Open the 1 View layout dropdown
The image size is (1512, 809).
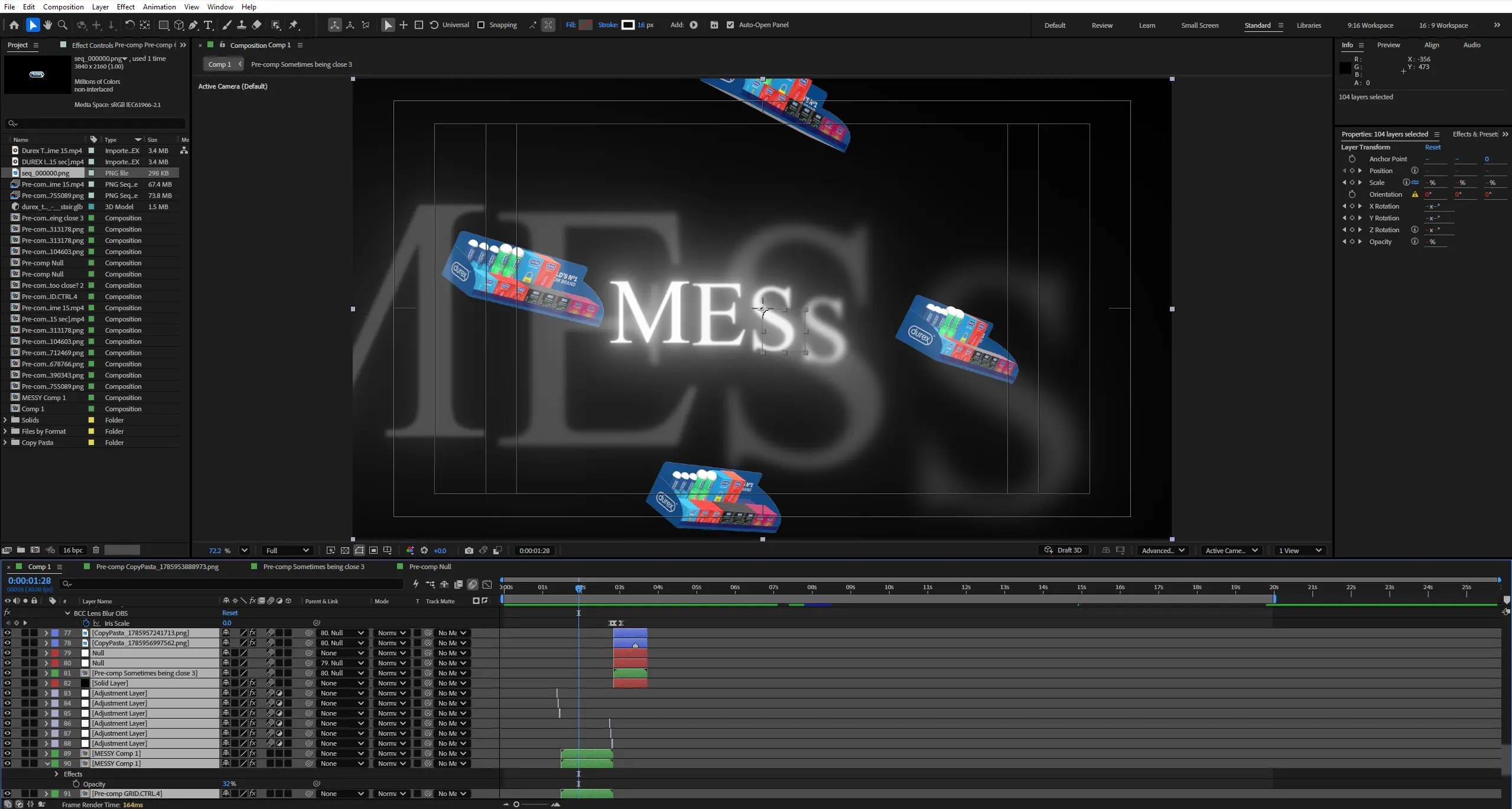(x=1300, y=550)
